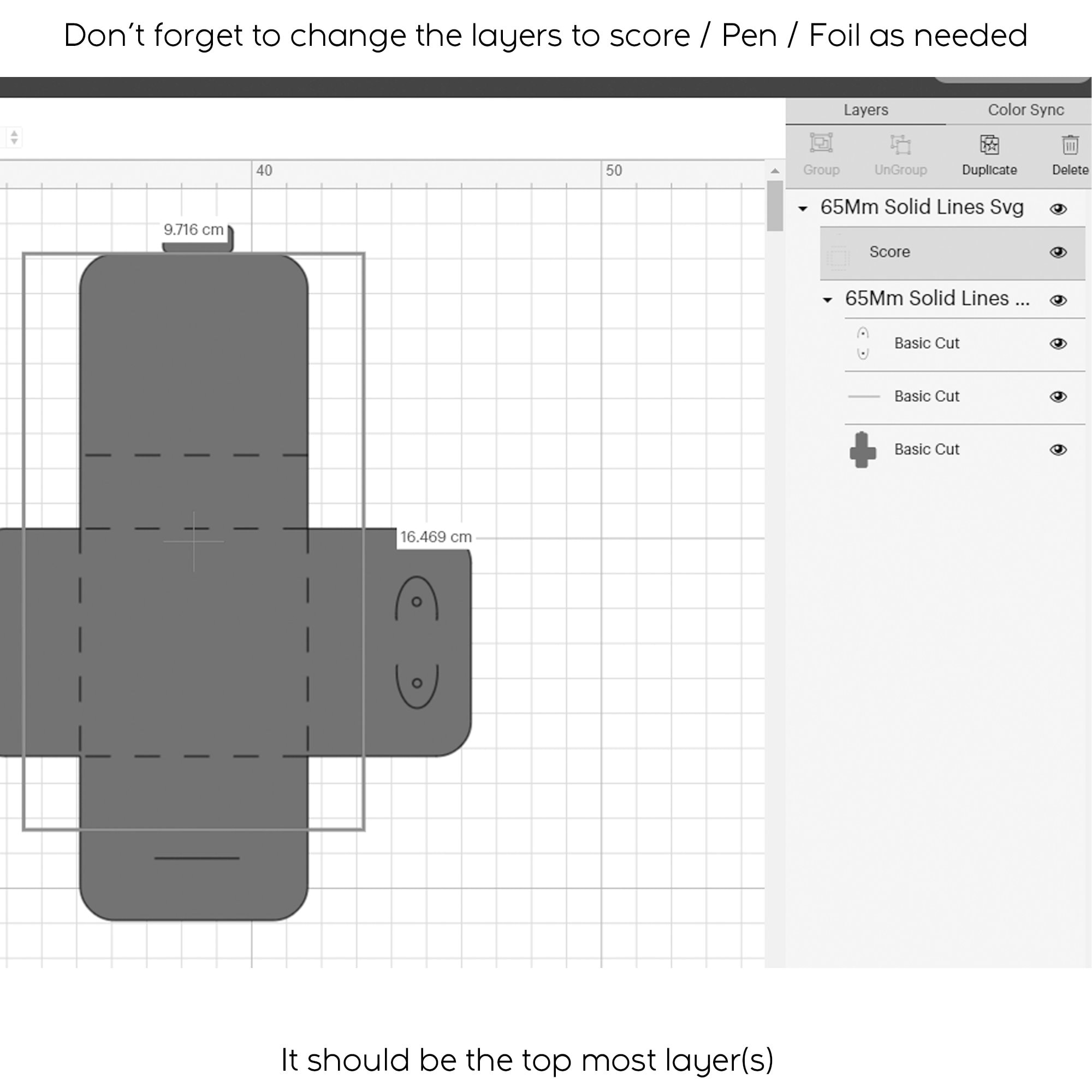
Task: Click the Group icon in Layers panel
Action: point(821,144)
